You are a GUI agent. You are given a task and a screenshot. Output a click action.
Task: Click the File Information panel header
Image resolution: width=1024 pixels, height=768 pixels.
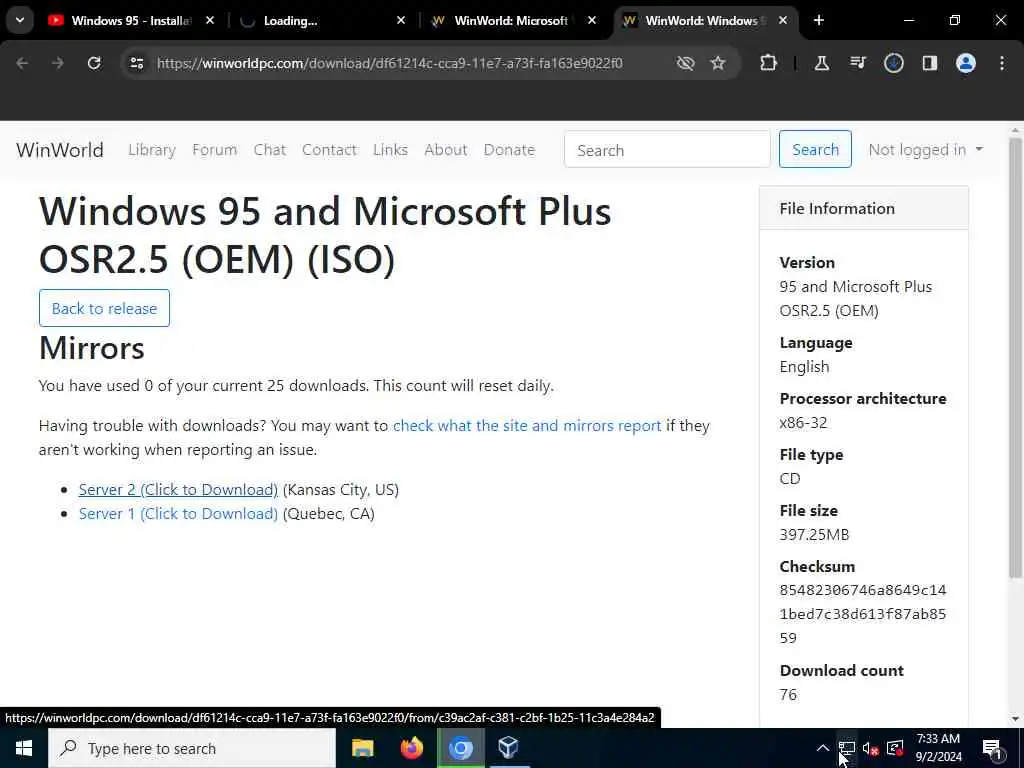863,208
